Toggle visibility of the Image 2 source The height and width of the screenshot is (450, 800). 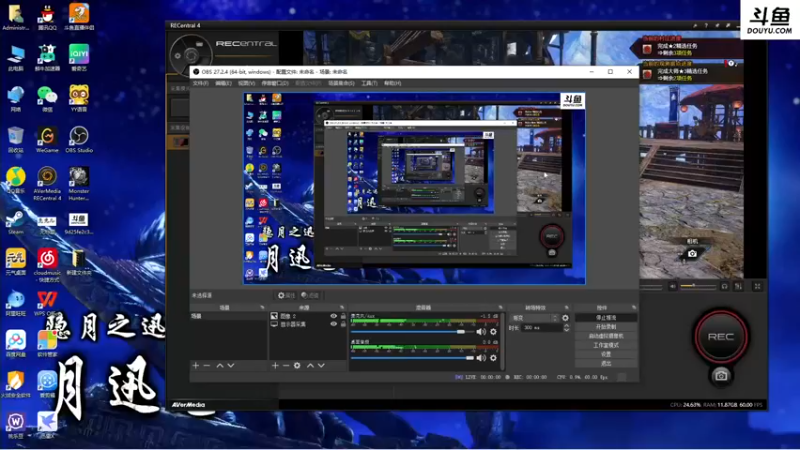tap(333, 316)
